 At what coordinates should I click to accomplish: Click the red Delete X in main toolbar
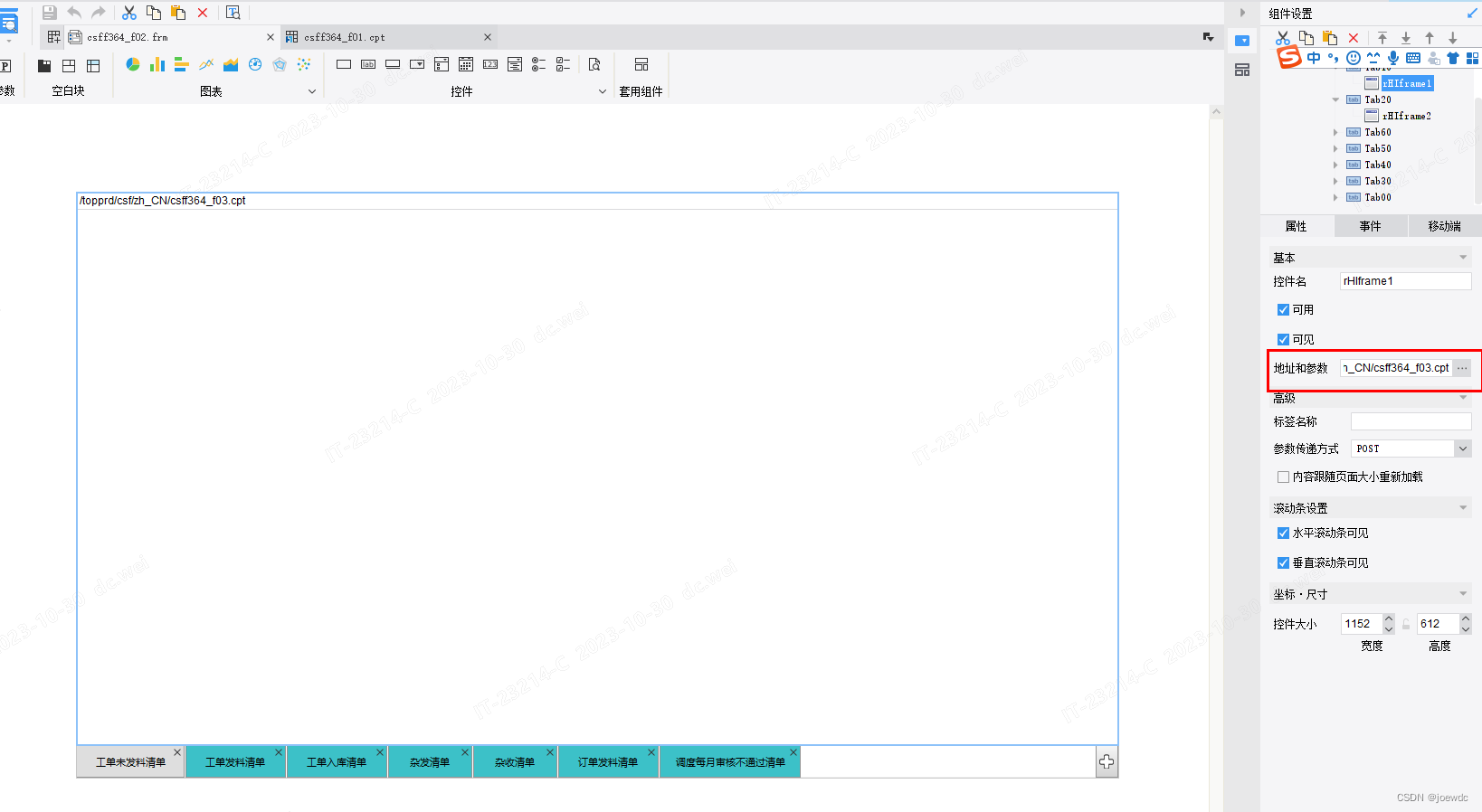tap(203, 13)
